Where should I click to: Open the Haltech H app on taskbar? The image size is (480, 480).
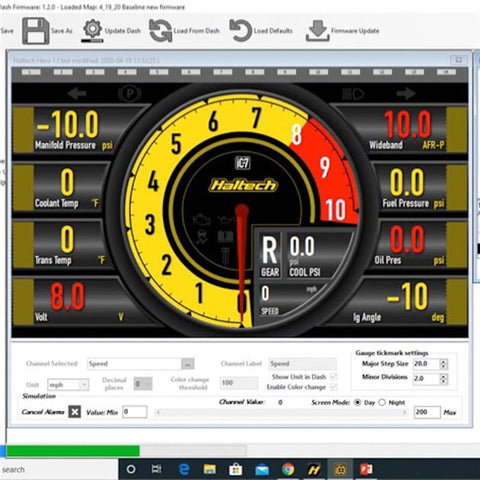pyautogui.click(x=314, y=469)
